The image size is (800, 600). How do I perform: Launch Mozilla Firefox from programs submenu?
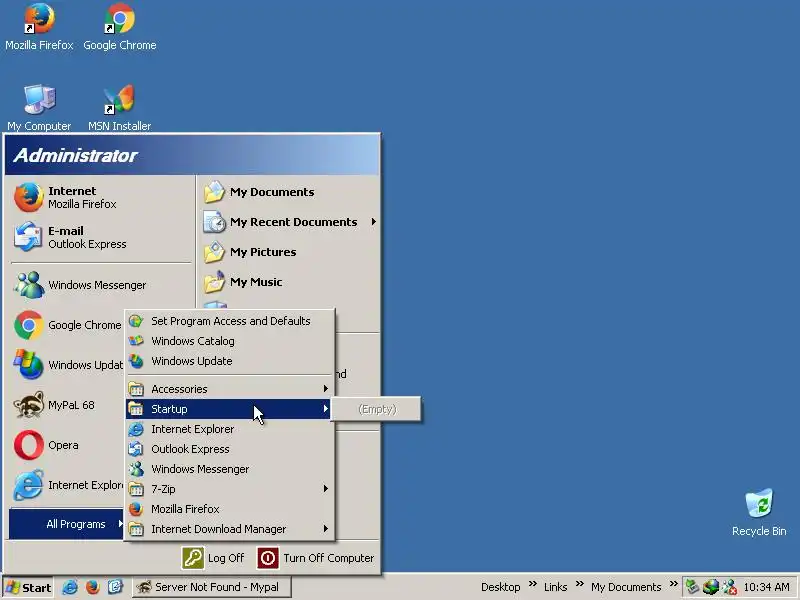(x=230, y=509)
